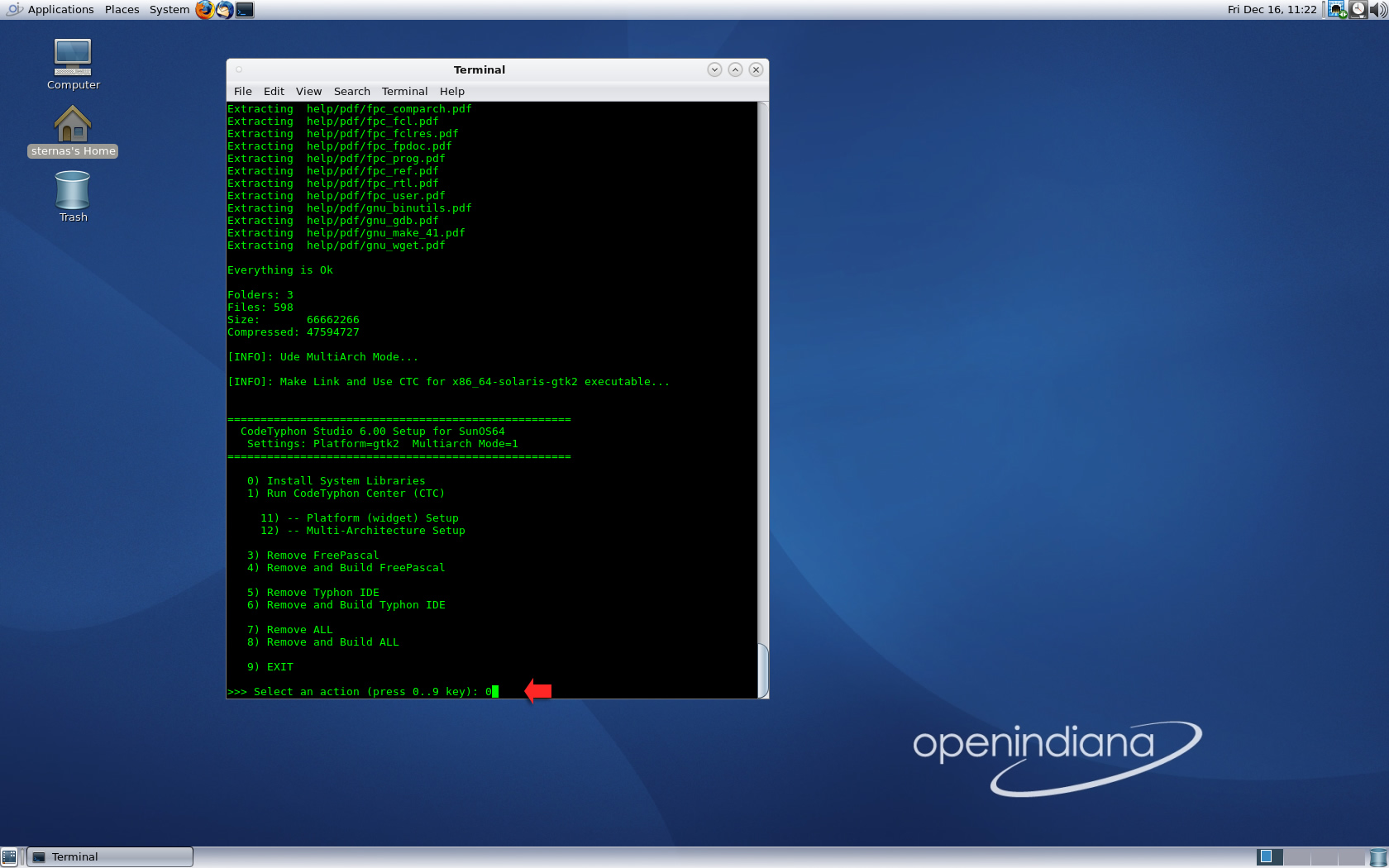Click '8) Remove and Build ALL' line
Screen dimensions: 1389x868
pyautogui.click(x=322, y=642)
